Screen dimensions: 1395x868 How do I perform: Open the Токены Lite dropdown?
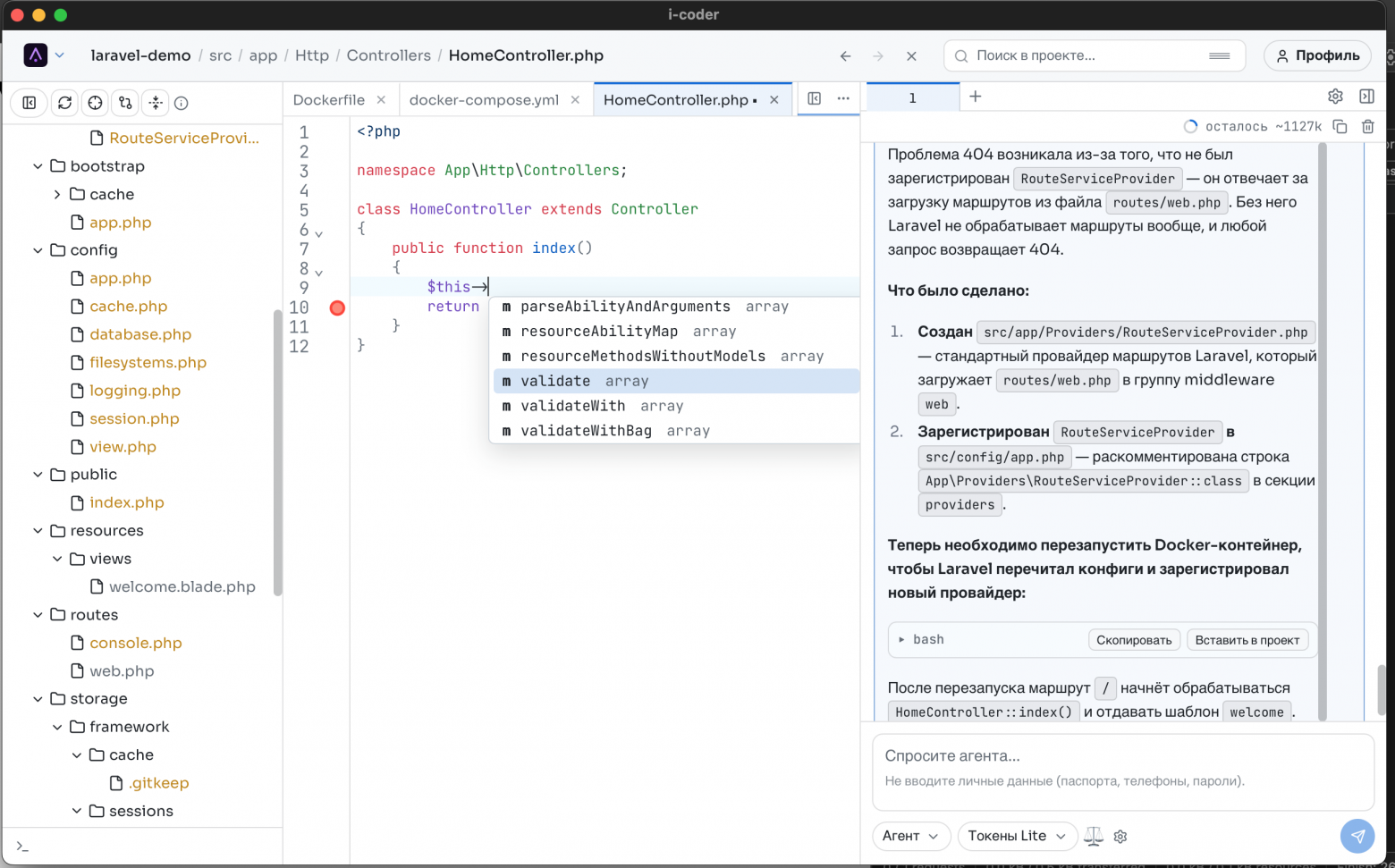tap(1017, 836)
